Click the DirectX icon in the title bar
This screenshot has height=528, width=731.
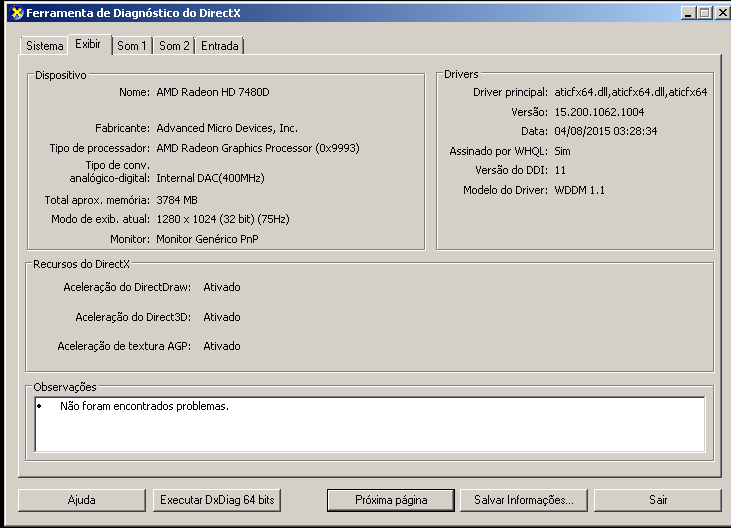(x=16, y=13)
